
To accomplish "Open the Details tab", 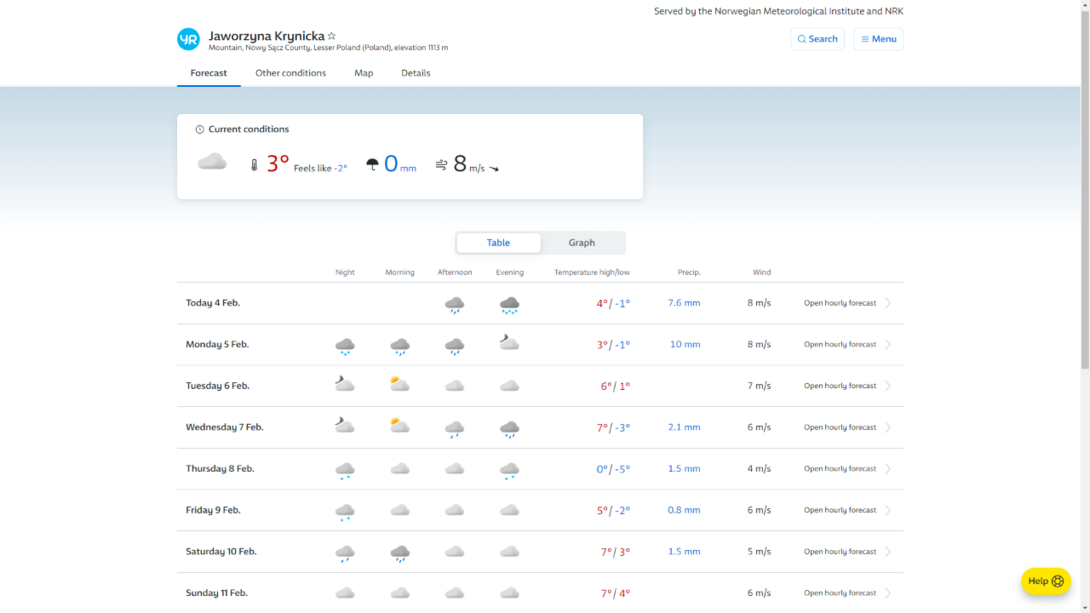I will pyautogui.click(x=416, y=73).
